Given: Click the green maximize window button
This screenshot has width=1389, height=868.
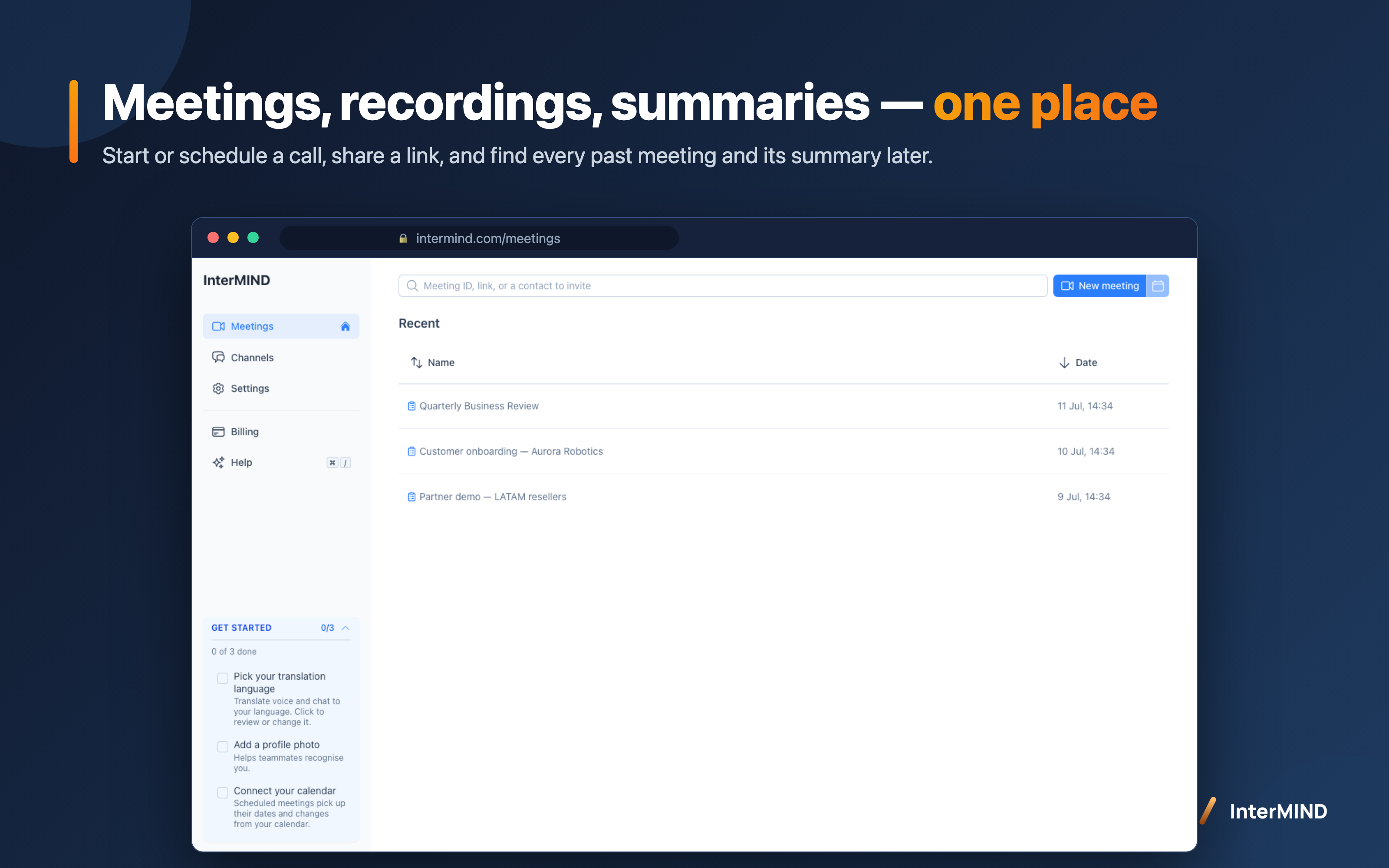Looking at the screenshot, I should point(253,238).
